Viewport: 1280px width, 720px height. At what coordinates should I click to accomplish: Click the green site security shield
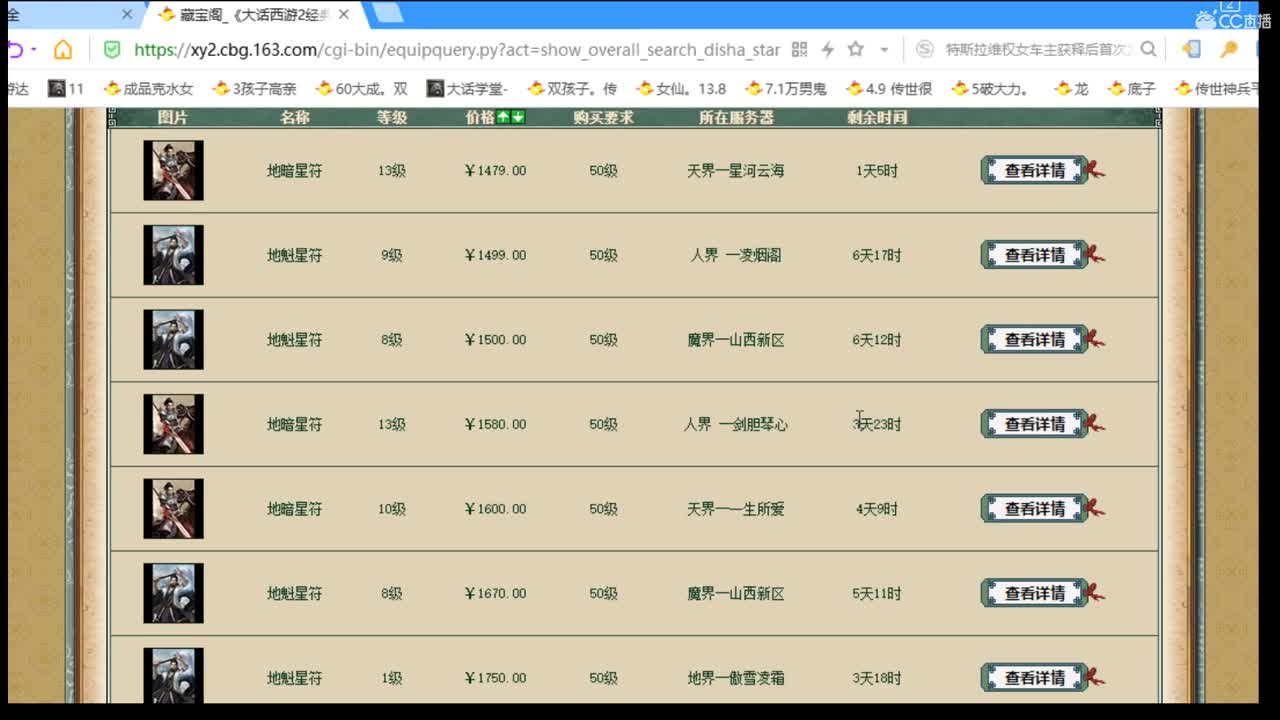(112, 50)
